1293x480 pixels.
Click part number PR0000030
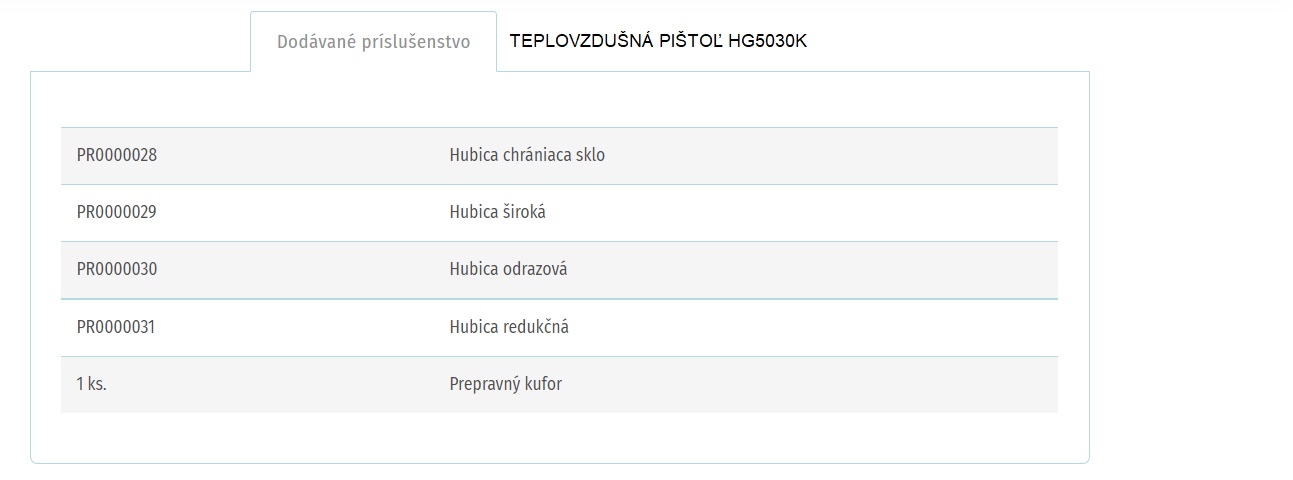click(x=117, y=270)
